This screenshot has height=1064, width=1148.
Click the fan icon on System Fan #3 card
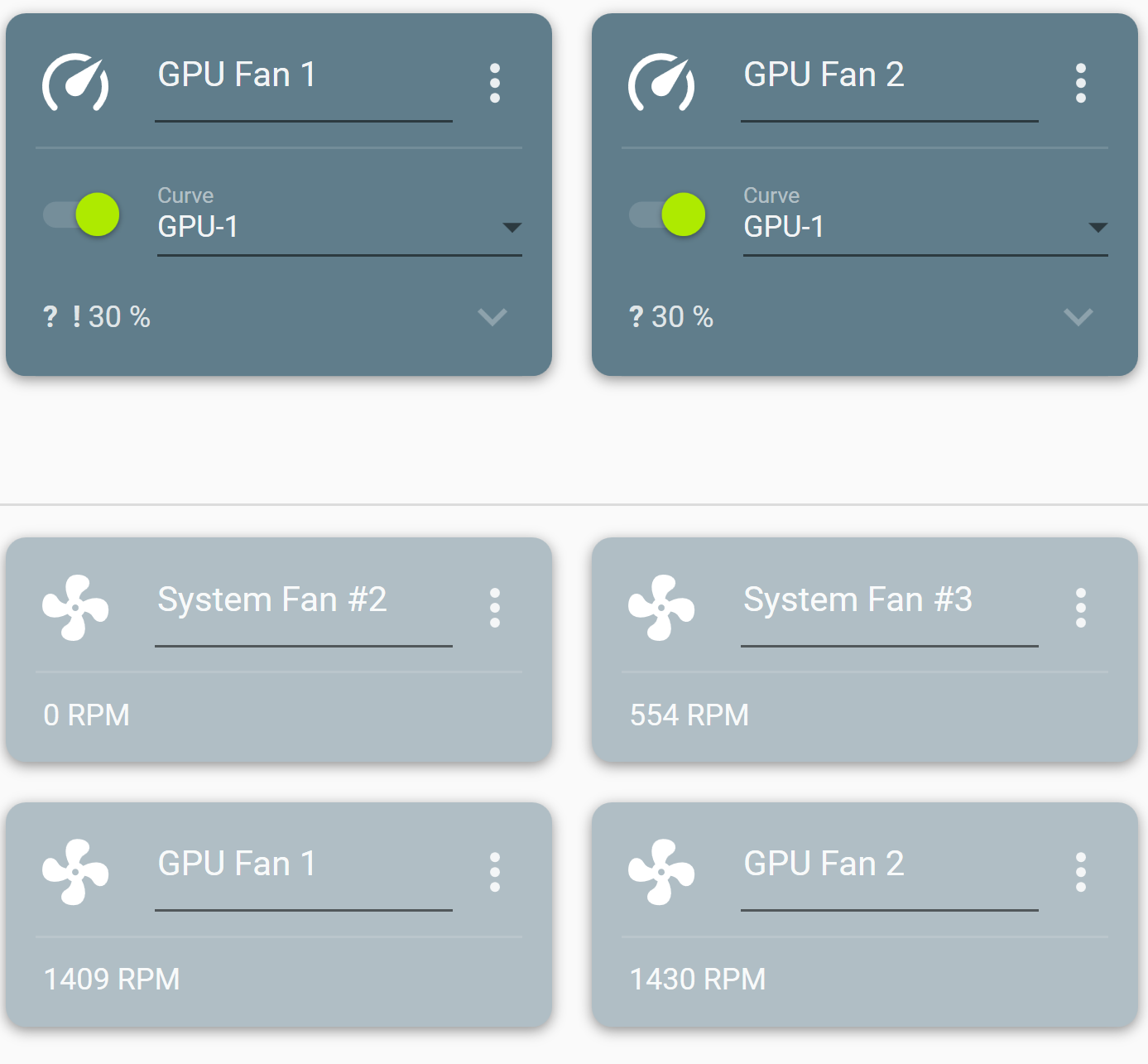661,609
